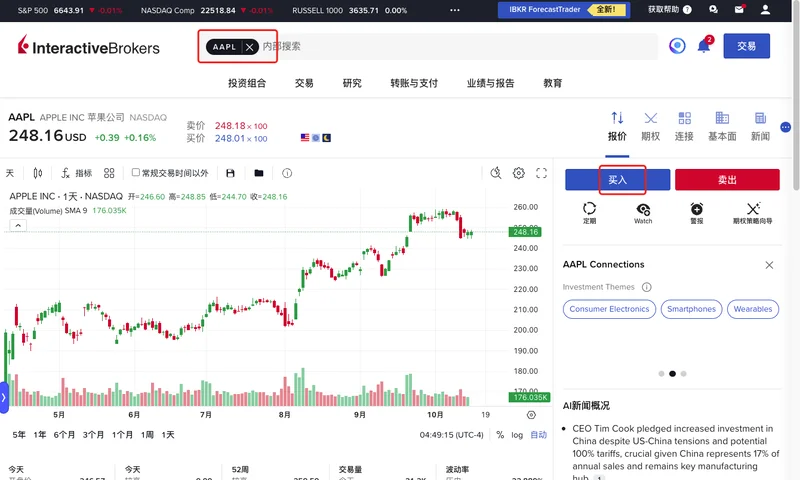Expand the left side panel arrow
This screenshot has width=800, height=480.
pyautogui.click(x=4, y=397)
